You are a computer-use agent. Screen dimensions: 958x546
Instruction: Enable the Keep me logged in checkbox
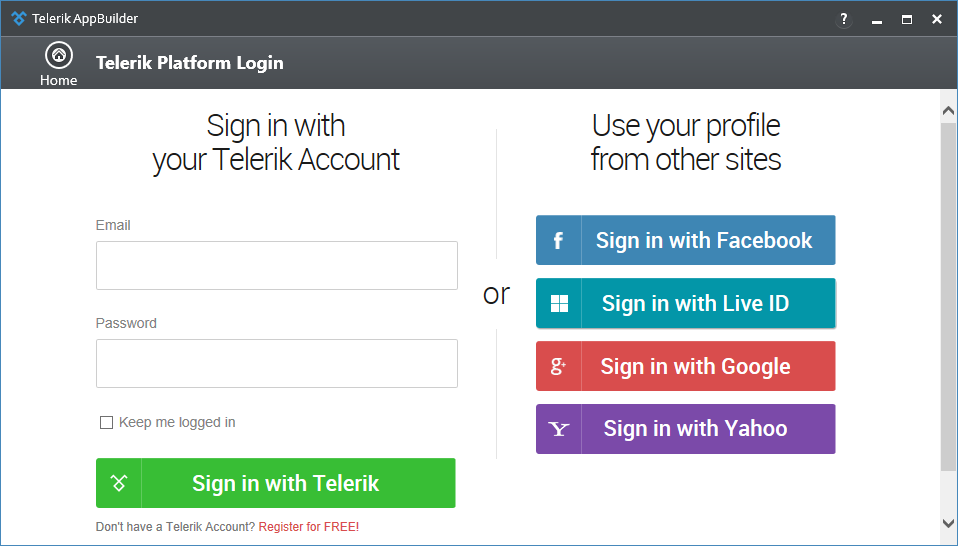107,423
